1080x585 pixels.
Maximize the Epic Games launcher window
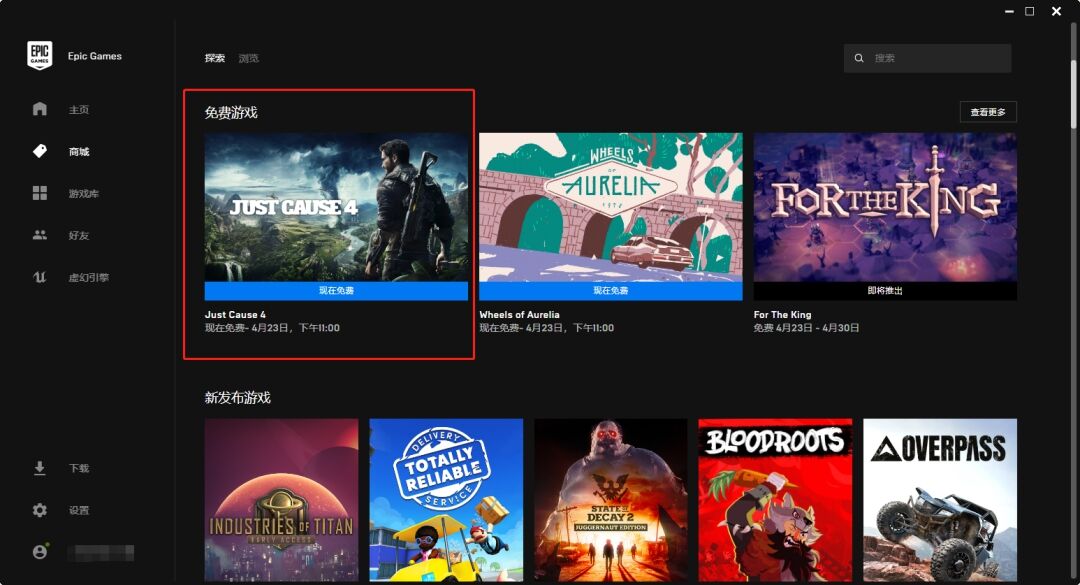[1030, 11]
